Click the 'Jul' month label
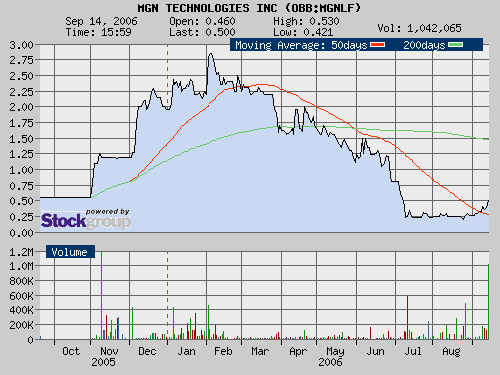The height and width of the screenshot is (375, 500). point(413,351)
